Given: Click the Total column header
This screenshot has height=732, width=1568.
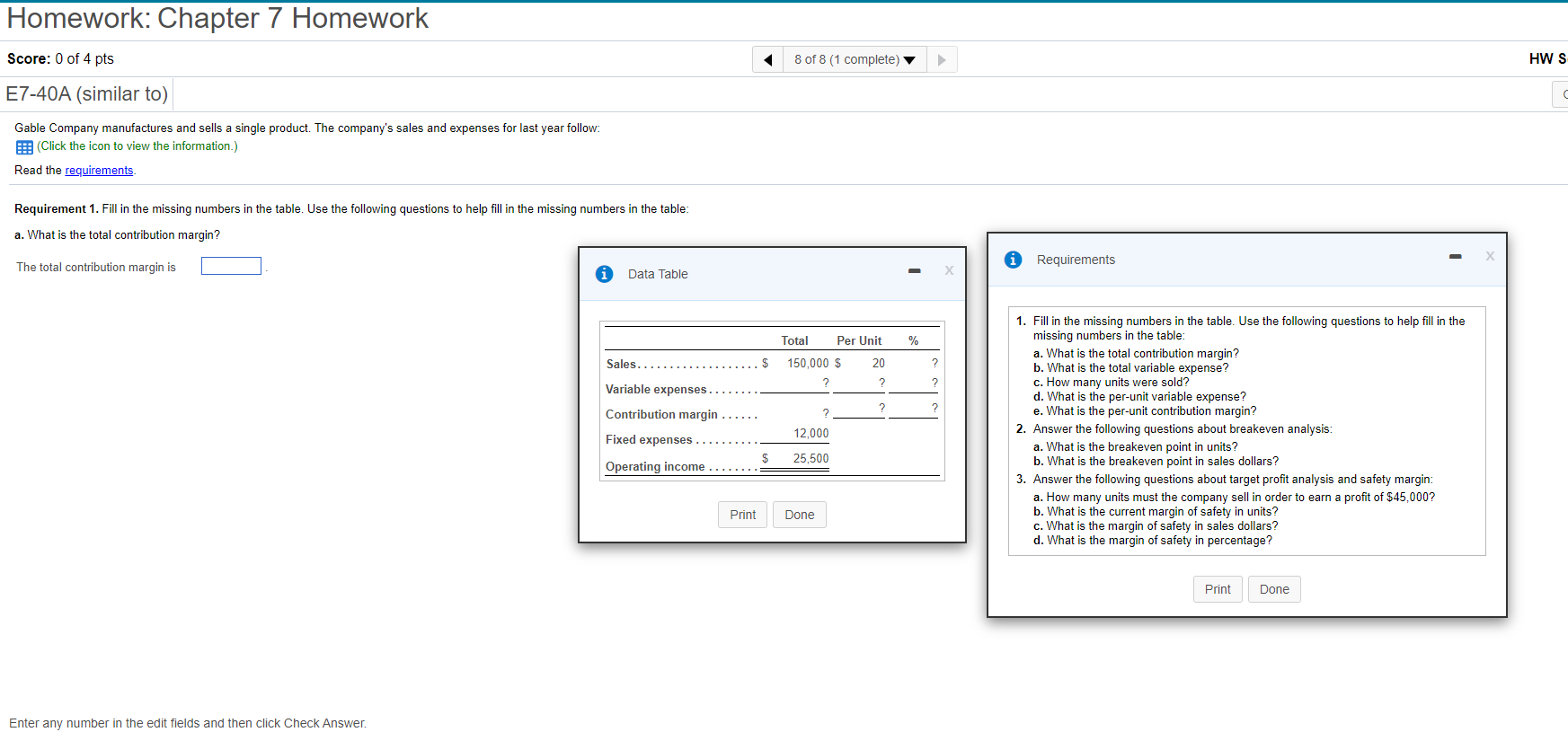Looking at the screenshot, I should [794, 341].
